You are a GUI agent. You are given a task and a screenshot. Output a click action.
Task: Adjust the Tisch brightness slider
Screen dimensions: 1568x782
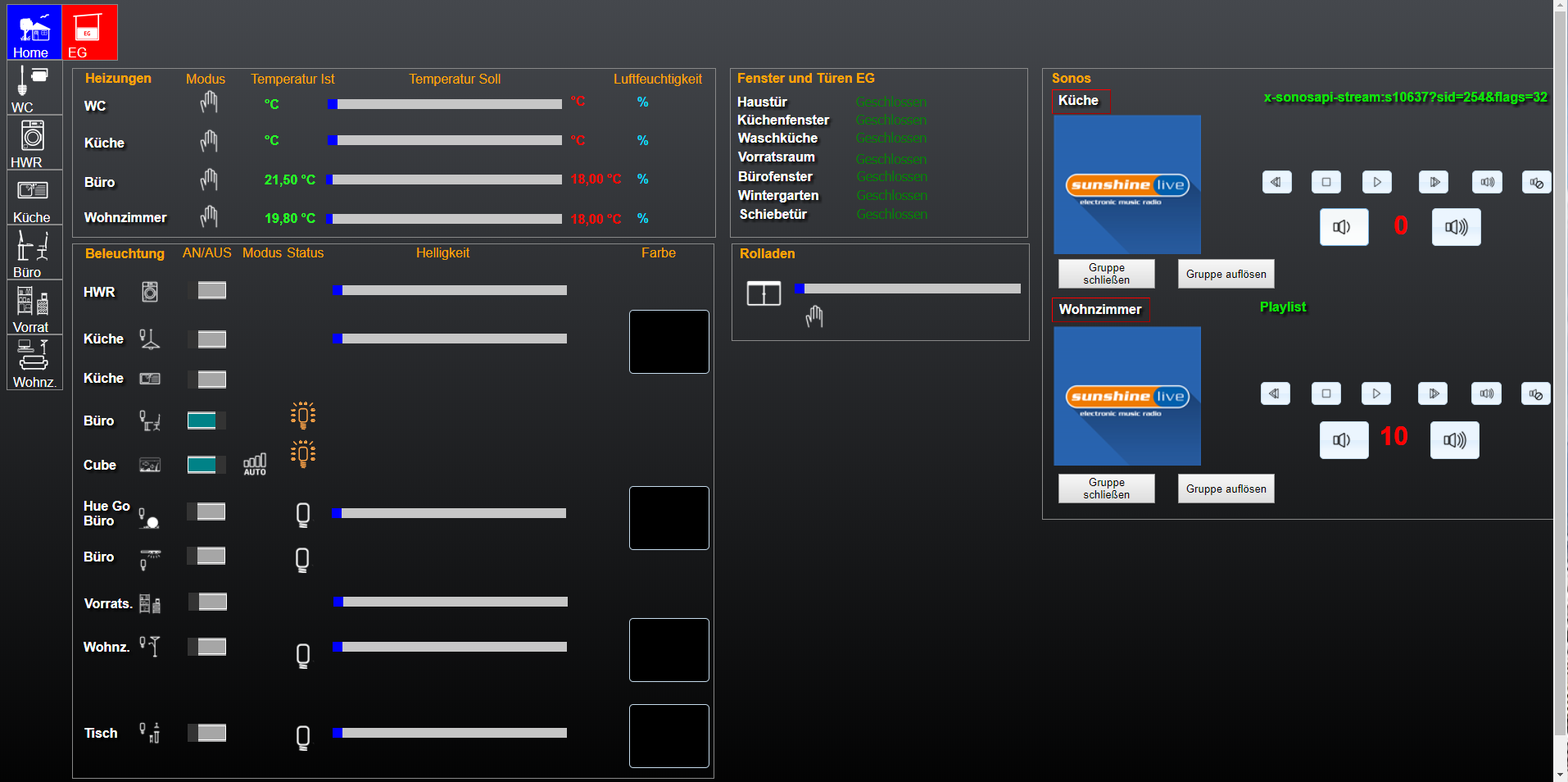point(450,733)
